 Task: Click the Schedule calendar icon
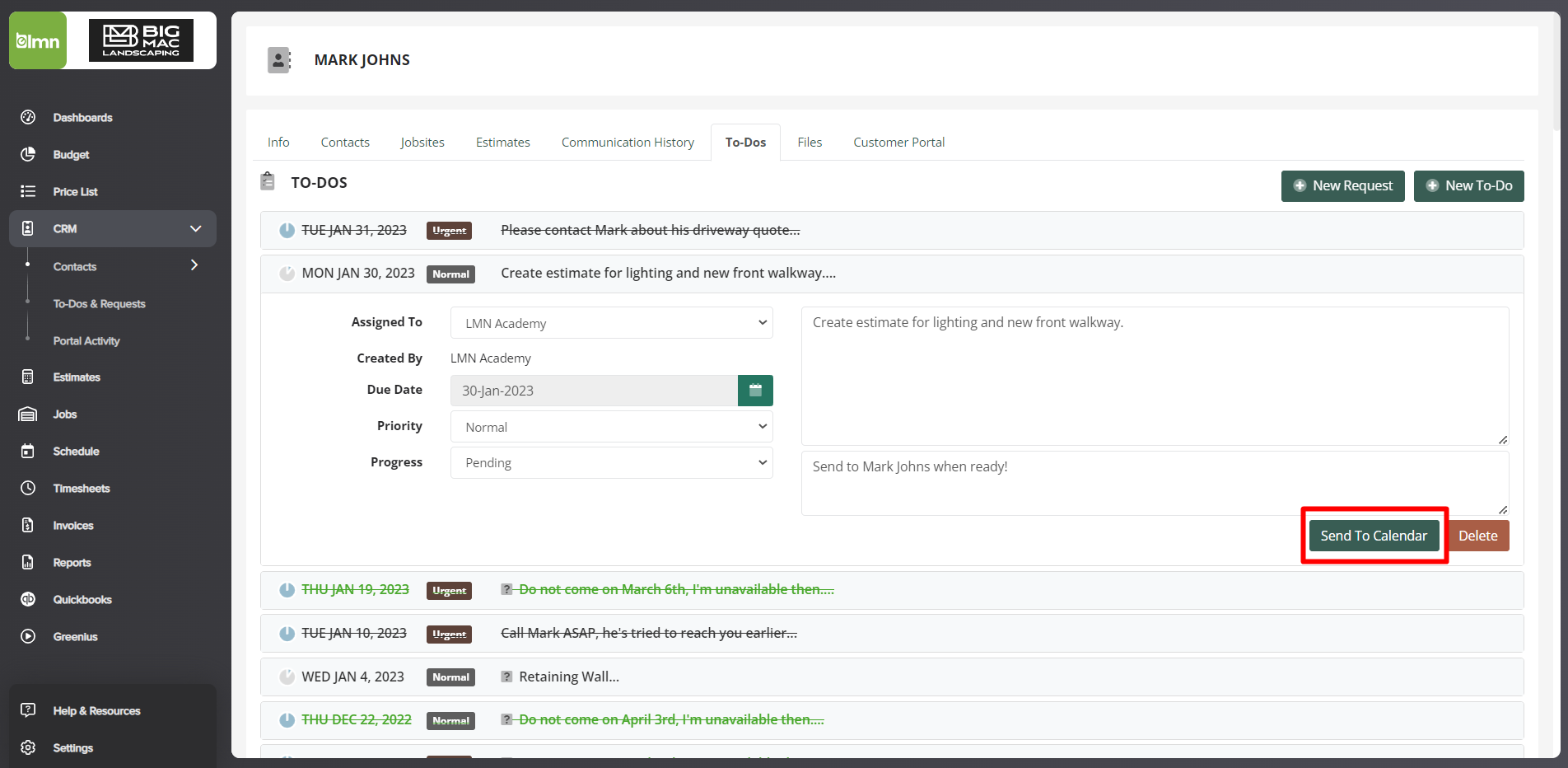pos(28,451)
